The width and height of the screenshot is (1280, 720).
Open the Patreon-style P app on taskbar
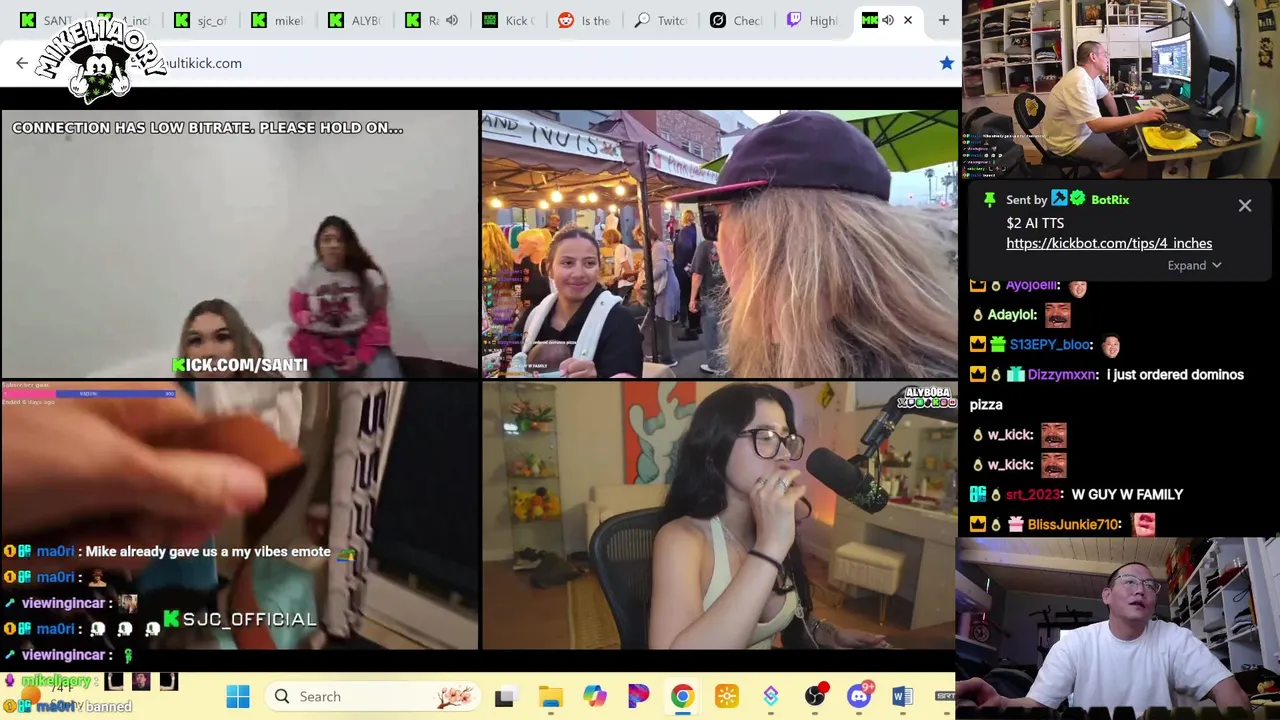point(639,697)
